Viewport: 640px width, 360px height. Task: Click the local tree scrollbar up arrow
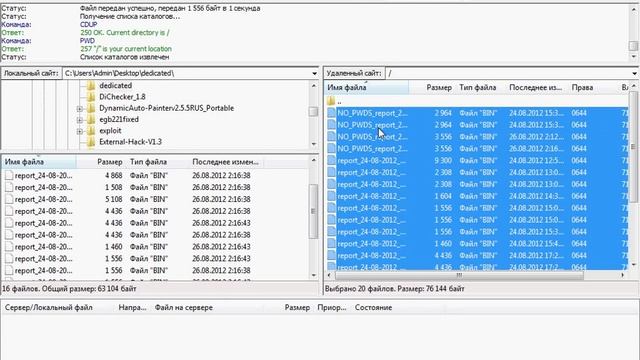pyautogui.click(x=313, y=86)
